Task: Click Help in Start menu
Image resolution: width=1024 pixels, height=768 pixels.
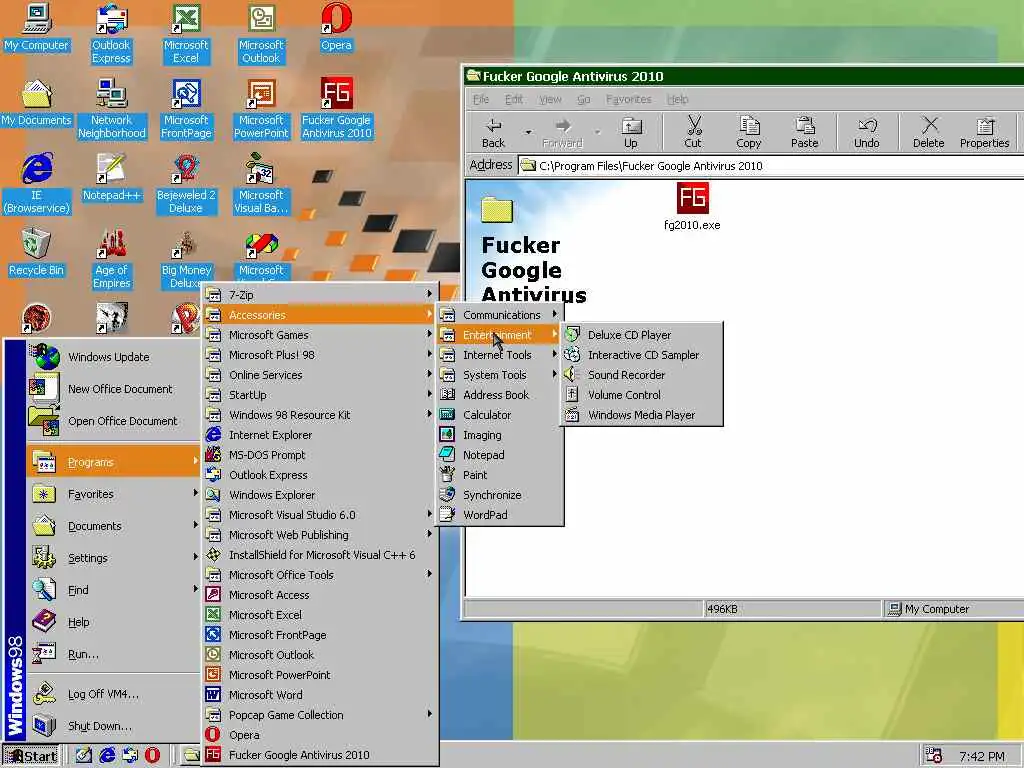Action: pyautogui.click(x=113, y=622)
